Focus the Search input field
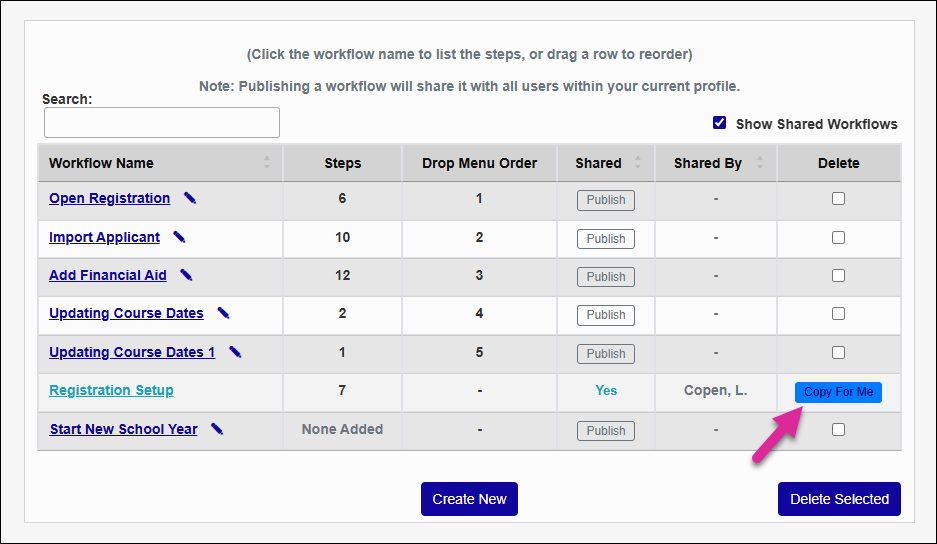Screen dimensions: 937x544 (x=162, y=123)
